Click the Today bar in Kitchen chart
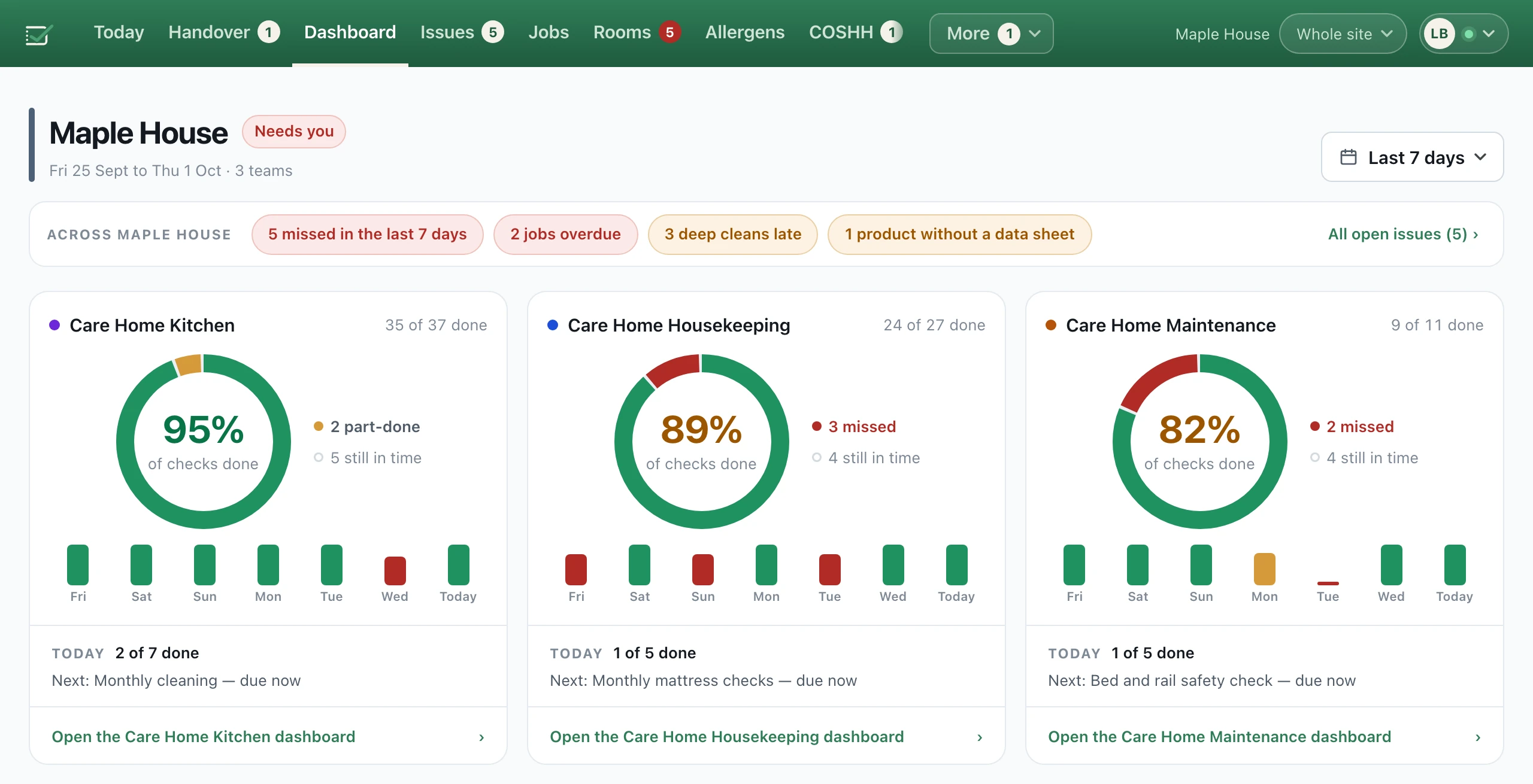The image size is (1533, 784). click(459, 564)
